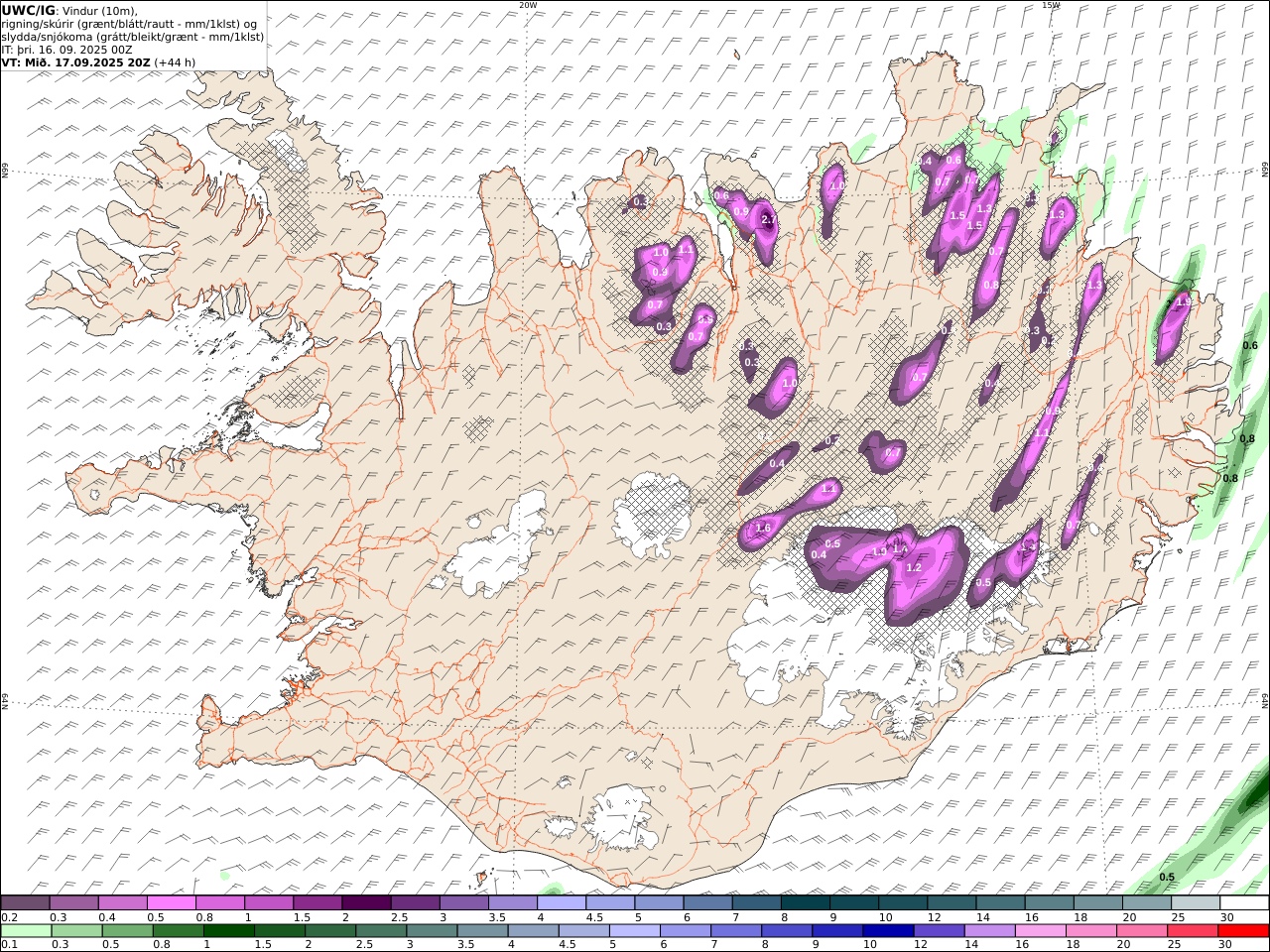The height and width of the screenshot is (952, 1270).
Task: Click the '0.6' rain value off east coast
Action: pos(1250,345)
